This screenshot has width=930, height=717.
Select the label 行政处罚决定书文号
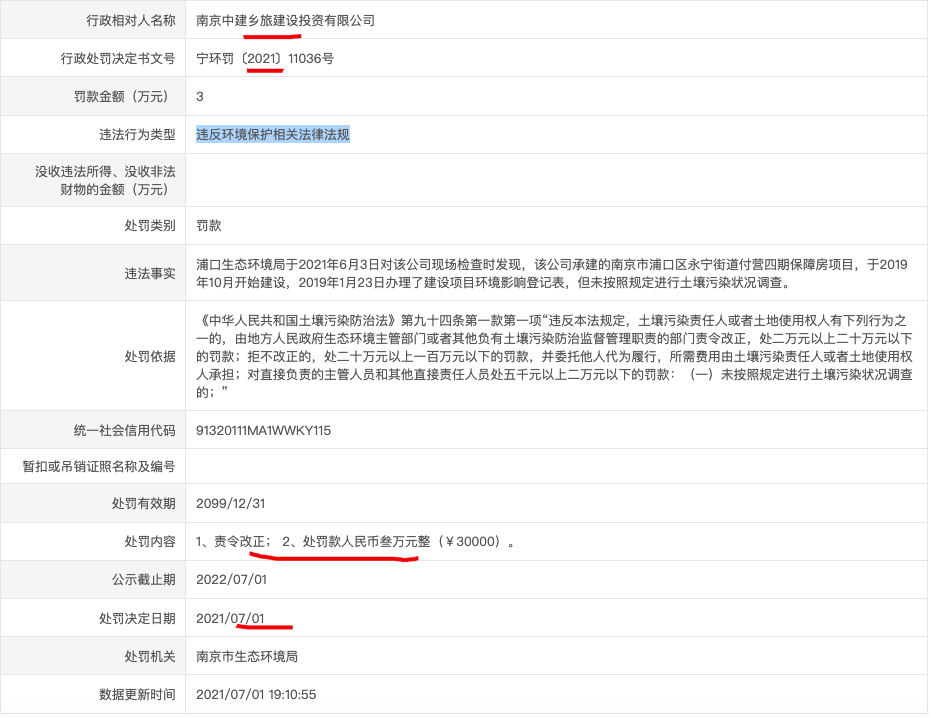pyautogui.click(x=118, y=59)
